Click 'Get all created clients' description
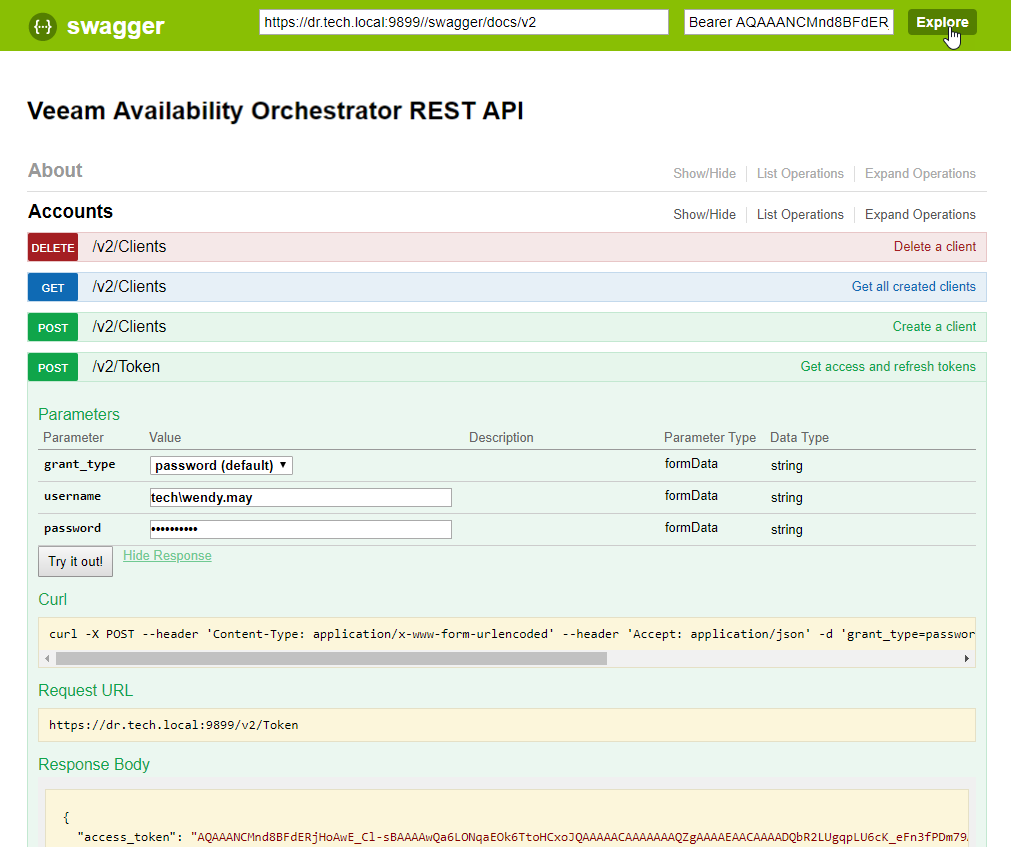Screen dimensions: 1011x847 (914, 287)
